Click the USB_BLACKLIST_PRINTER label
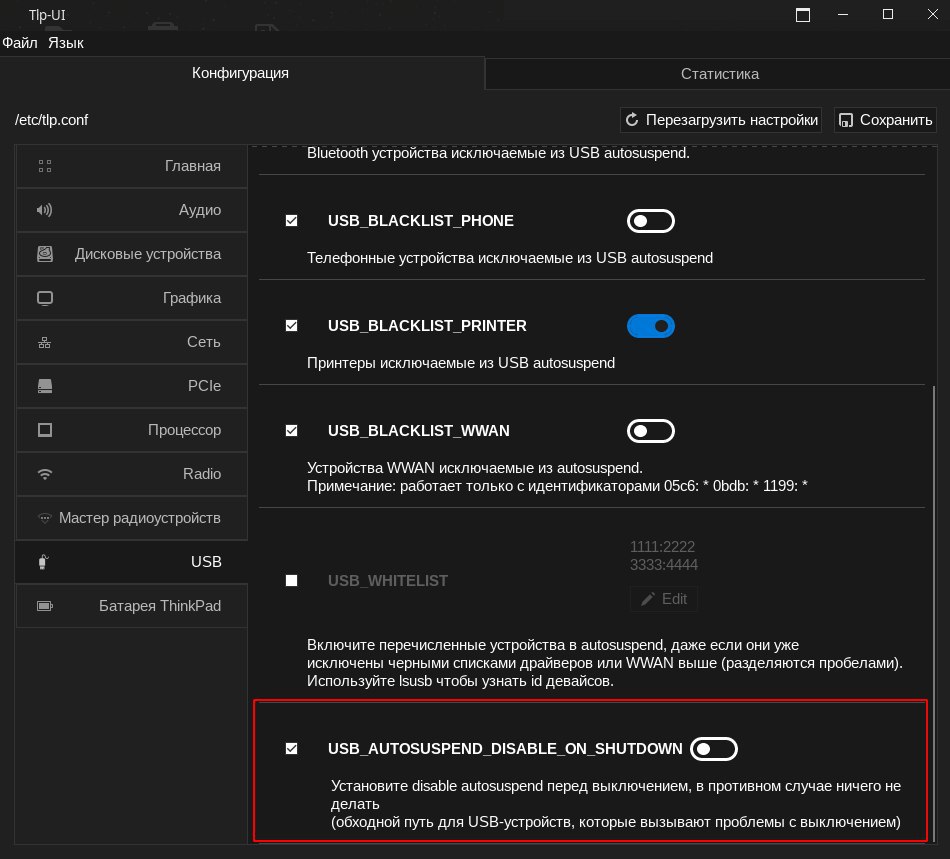This screenshot has height=859, width=950. coord(427,326)
